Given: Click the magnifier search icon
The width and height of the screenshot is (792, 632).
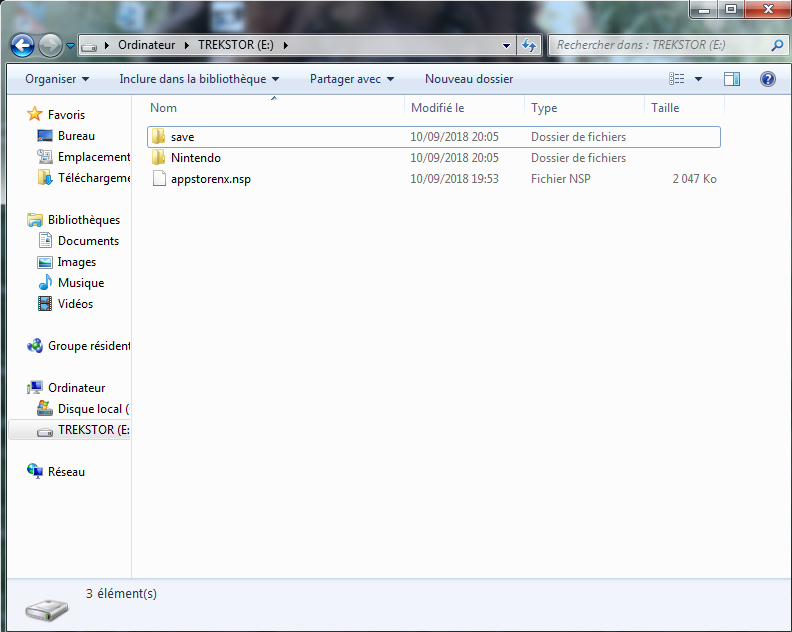Looking at the screenshot, I should coord(777,45).
